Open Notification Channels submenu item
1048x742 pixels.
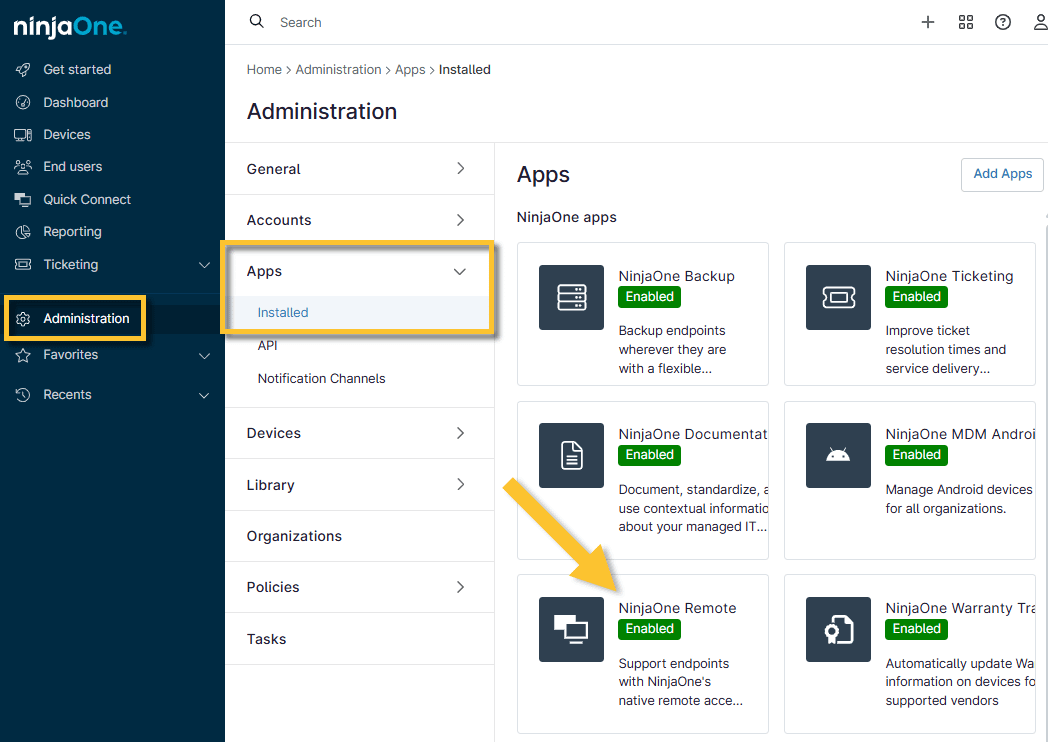[x=321, y=378]
